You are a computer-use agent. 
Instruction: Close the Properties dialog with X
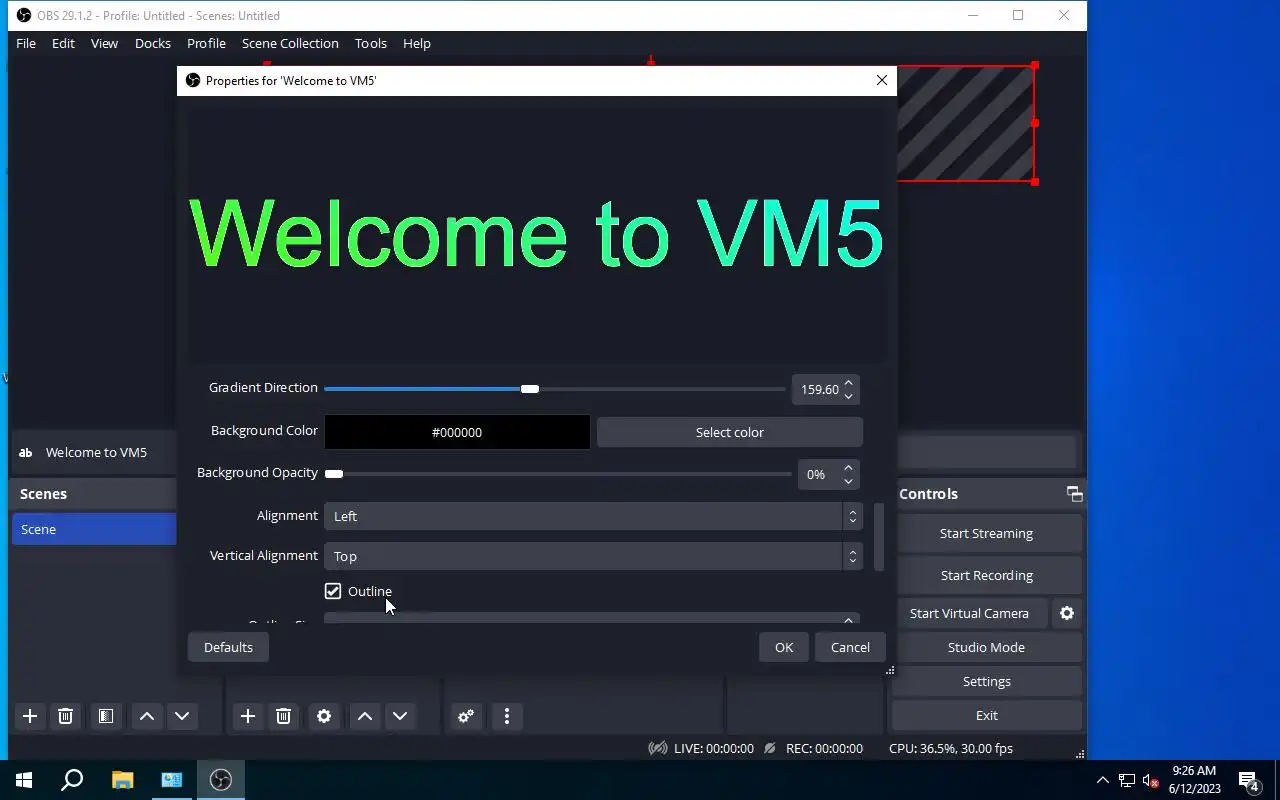[882, 80]
